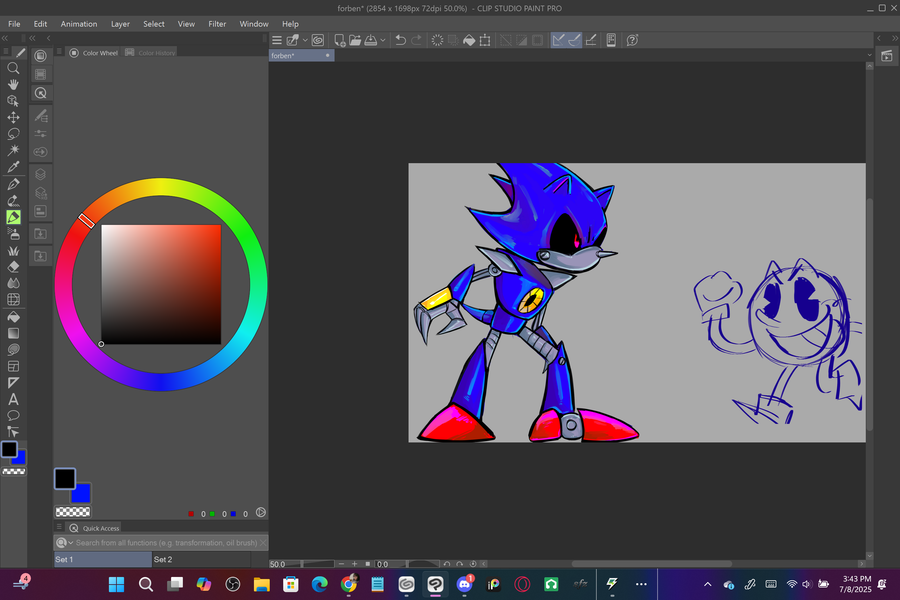
Task: Select the Eyedropper tool
Action: pos(13,167)
